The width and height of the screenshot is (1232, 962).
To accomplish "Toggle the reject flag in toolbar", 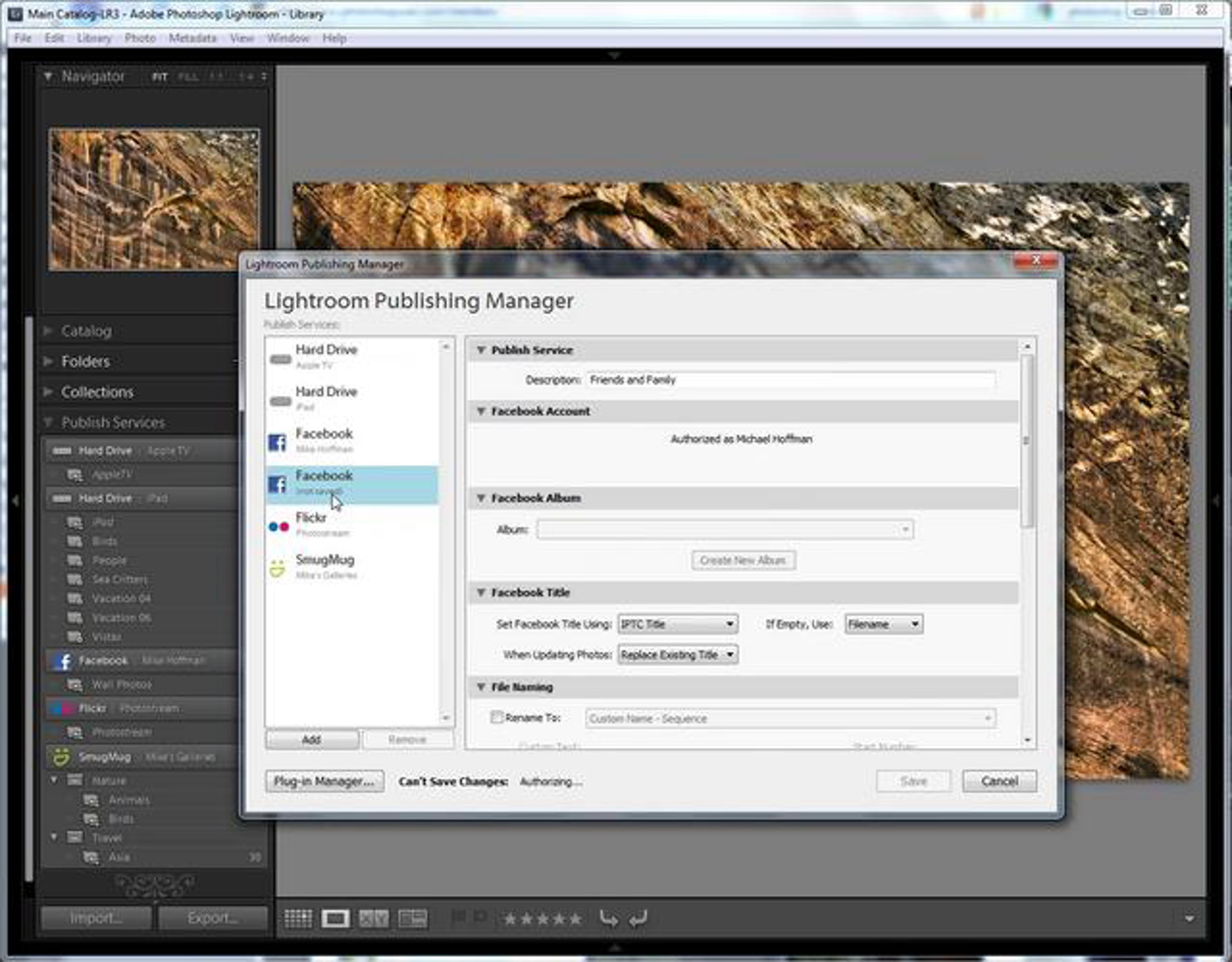I will [x=480, y=918].
